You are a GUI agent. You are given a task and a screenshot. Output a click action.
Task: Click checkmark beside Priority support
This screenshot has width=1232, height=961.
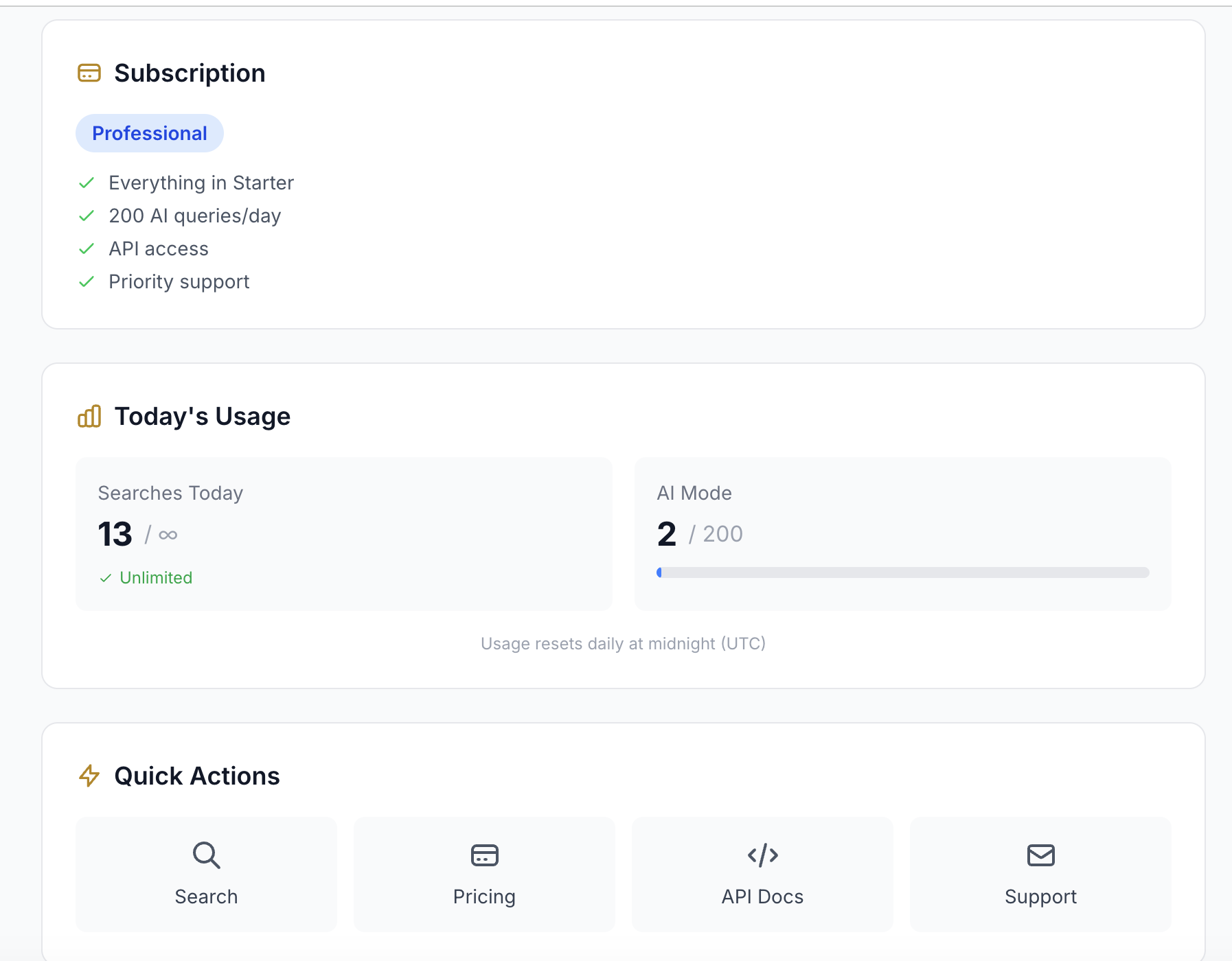(87, 281)
